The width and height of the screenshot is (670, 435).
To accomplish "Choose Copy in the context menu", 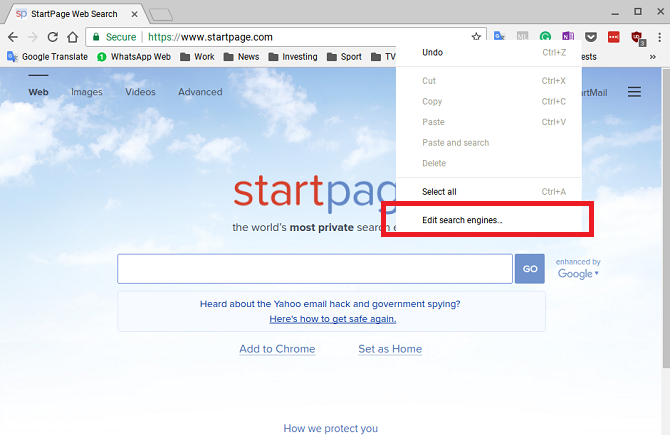I will 489,101.
